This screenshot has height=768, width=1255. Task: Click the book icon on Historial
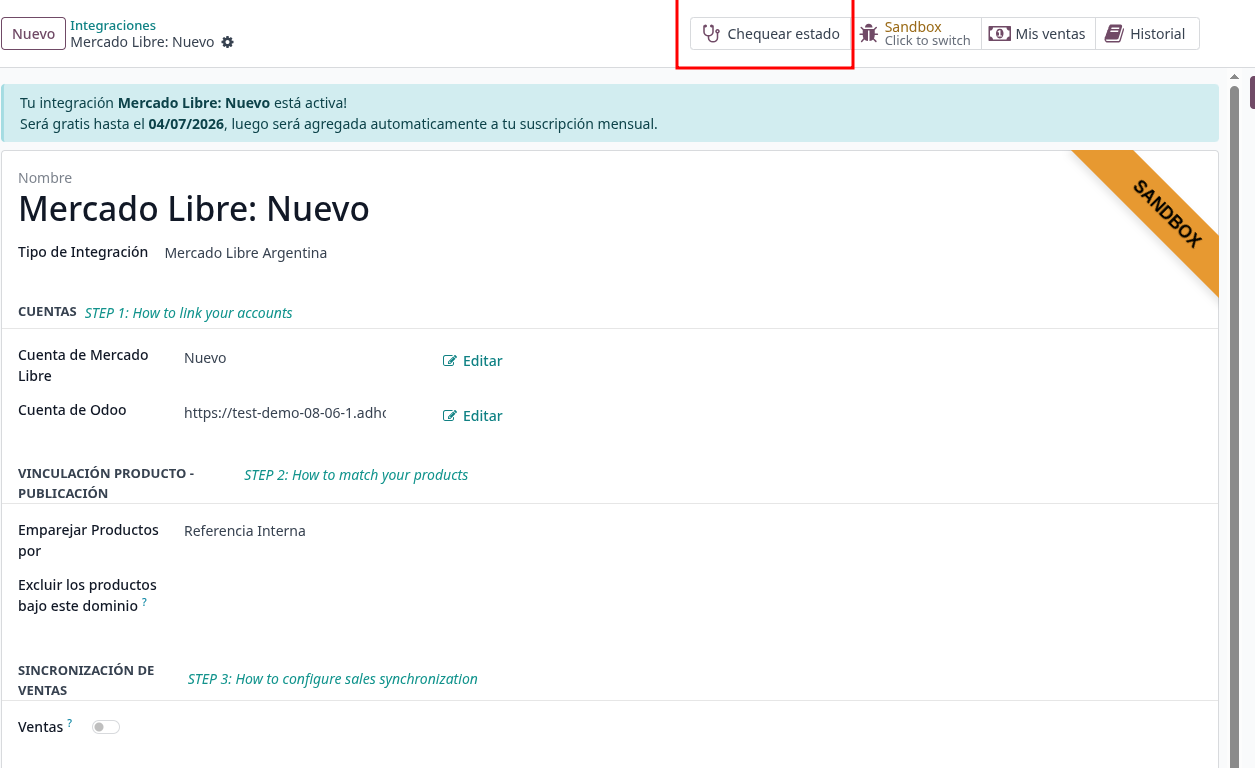click(1114, 34)
